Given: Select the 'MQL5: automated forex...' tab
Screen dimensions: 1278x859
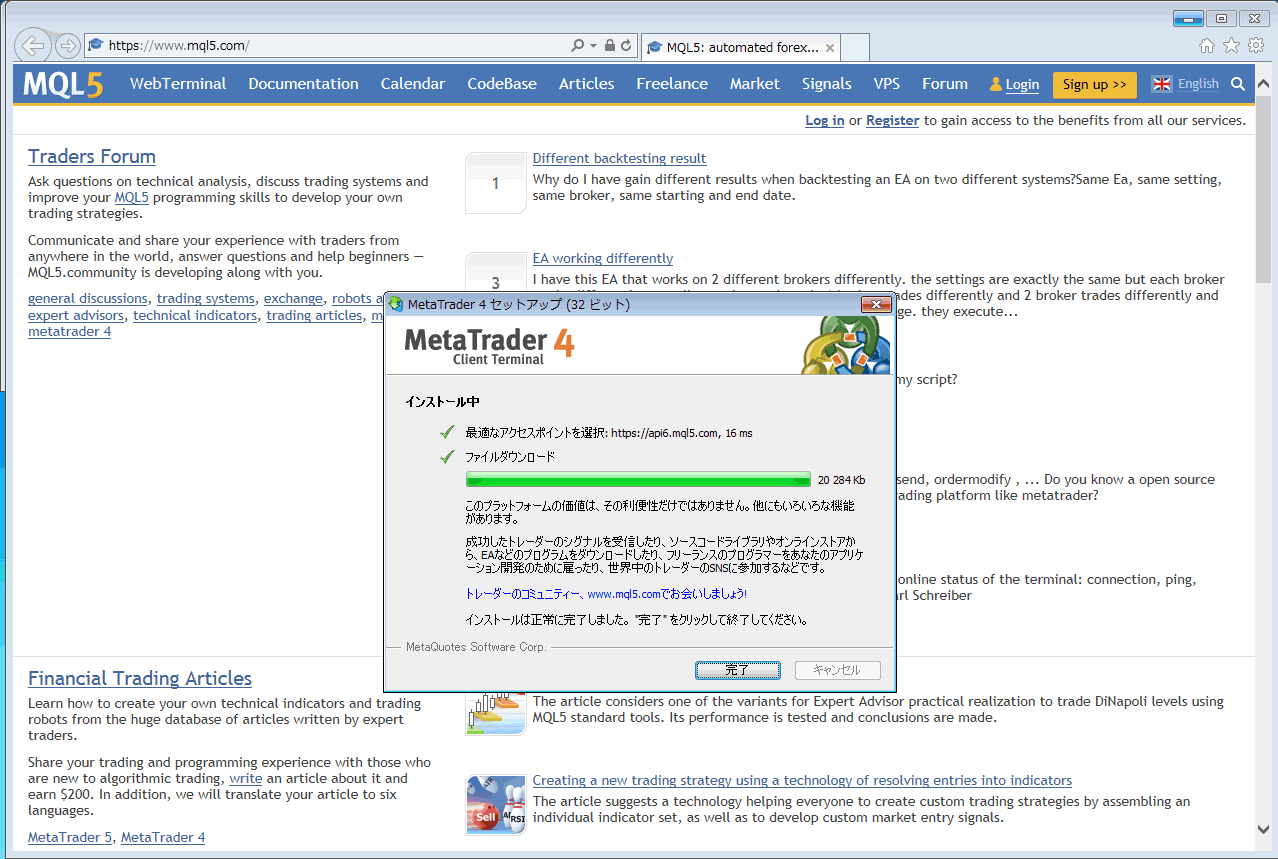Looking at the screenshot, I should (740, 47).
